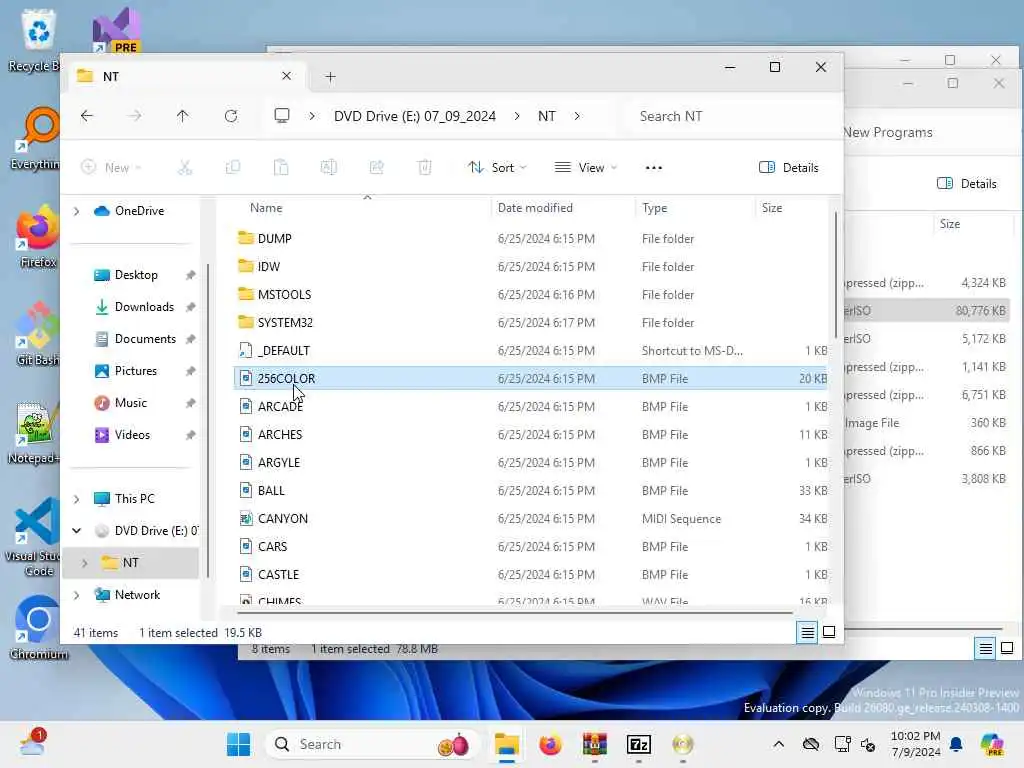Switch to large thumbnails view icon in NT status bar
The height and width of the screenshot is (768, 1024).
pos(829,632)
